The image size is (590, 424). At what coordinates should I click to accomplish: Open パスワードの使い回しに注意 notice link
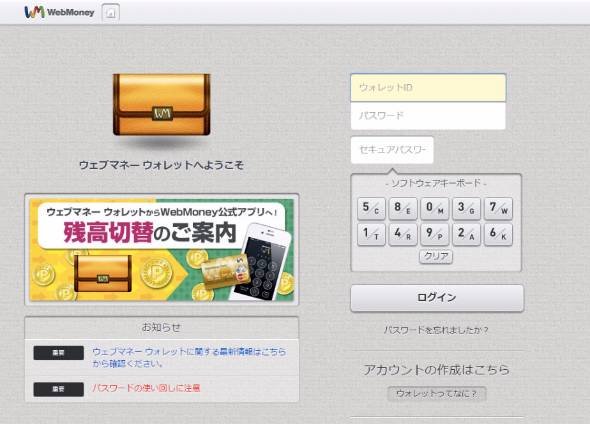[146, 388]
